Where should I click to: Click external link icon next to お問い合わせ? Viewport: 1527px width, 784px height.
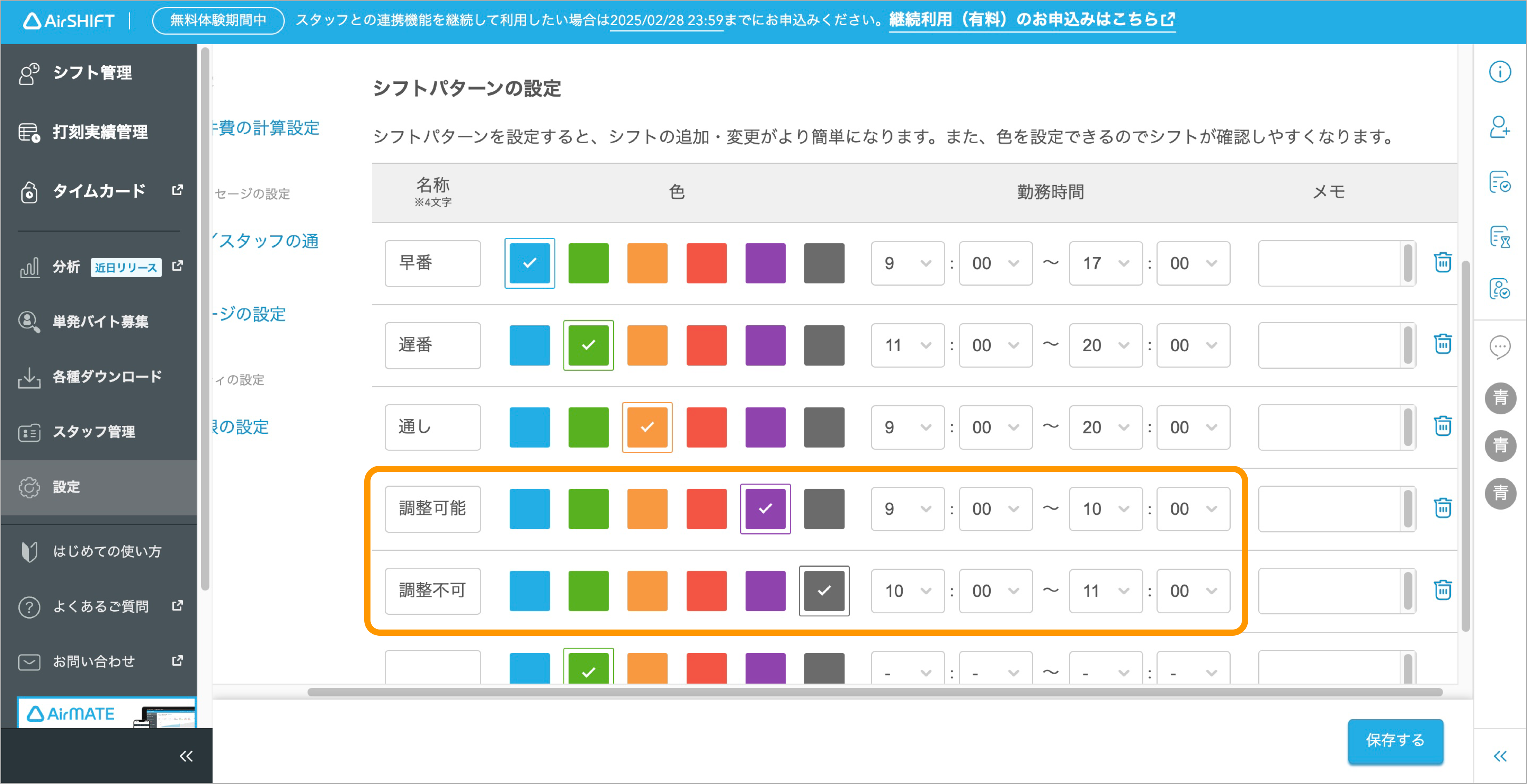click(177, 661)
